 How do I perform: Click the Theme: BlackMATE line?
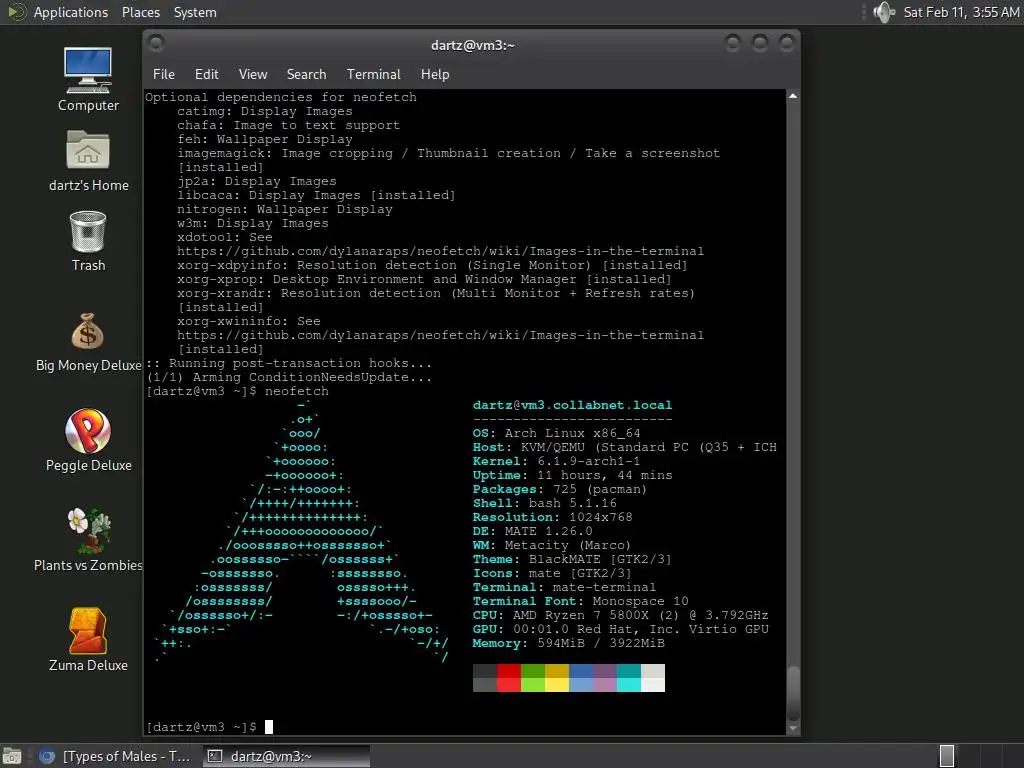tap(572, 559)
